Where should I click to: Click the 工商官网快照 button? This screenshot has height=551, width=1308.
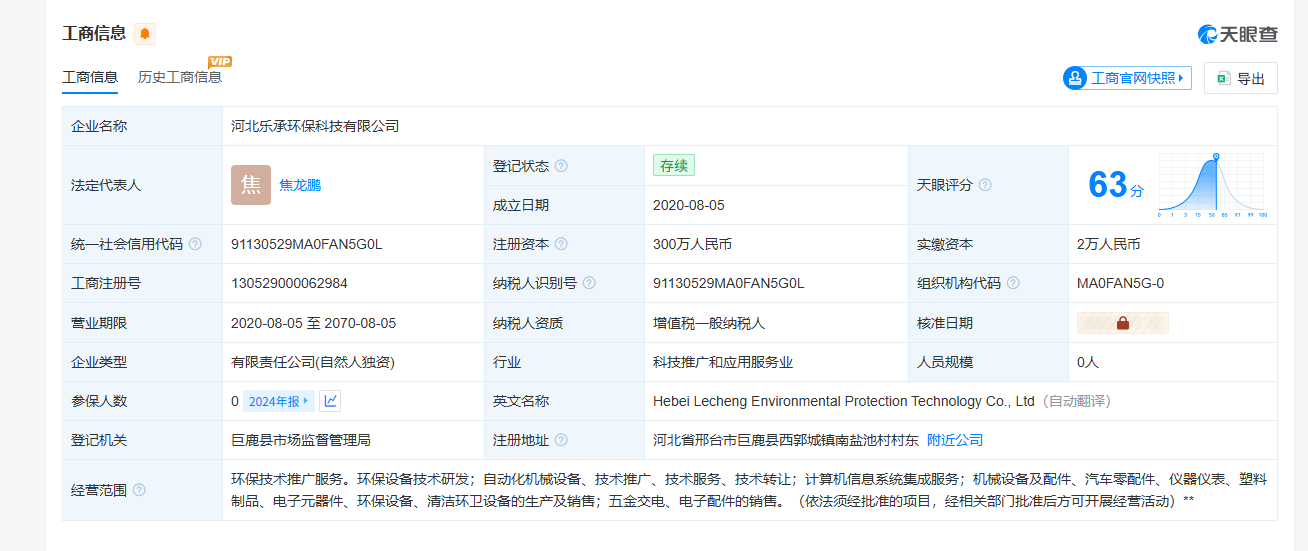tap(1127, 78)
